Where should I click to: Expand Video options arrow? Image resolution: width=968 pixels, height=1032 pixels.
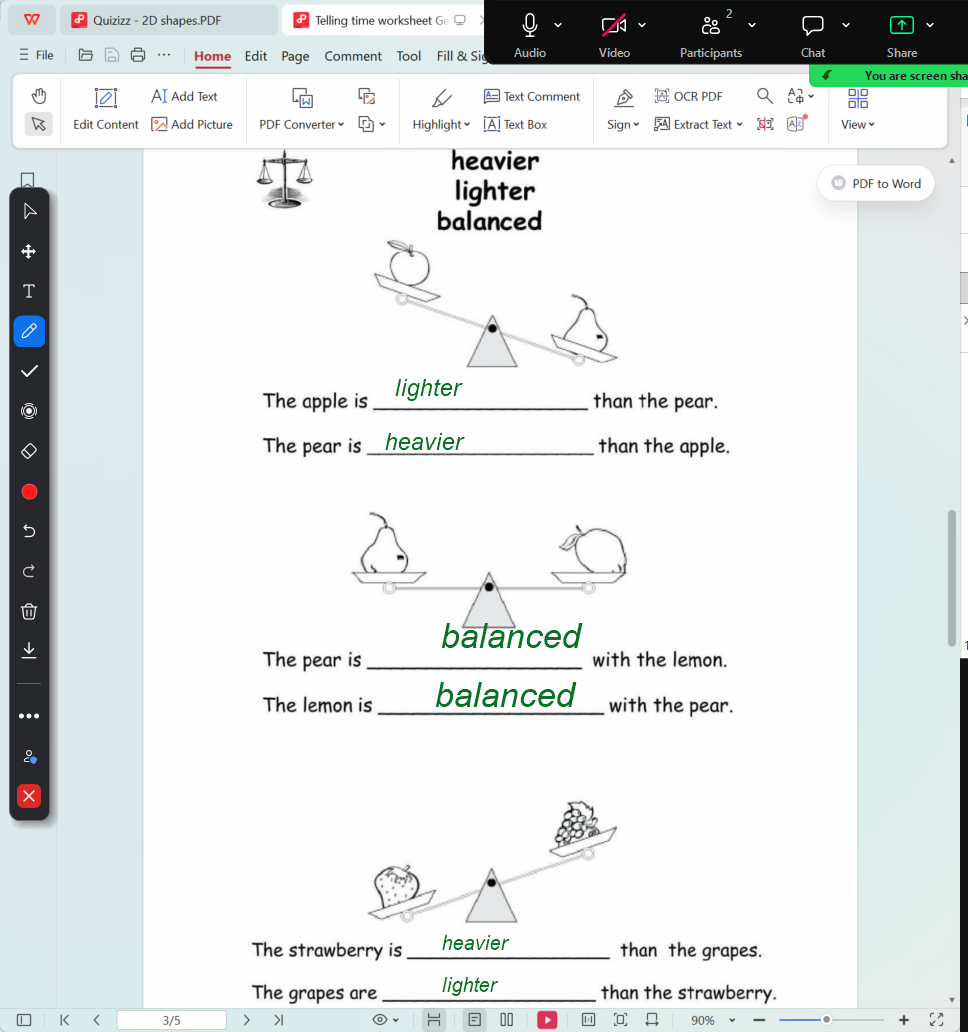642,25
